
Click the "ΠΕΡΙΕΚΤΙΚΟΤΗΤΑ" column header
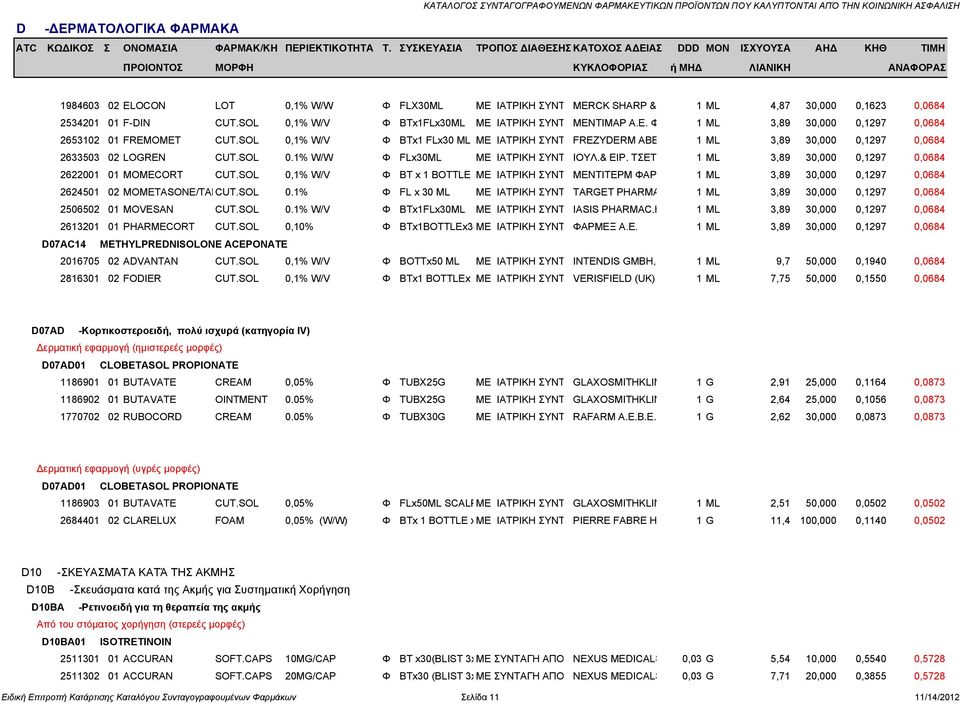pos(329,48)
